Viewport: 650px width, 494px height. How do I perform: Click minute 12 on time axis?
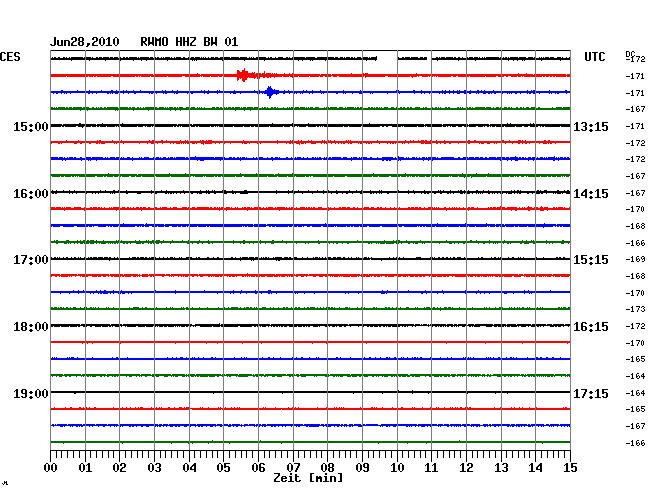point(466,468)
